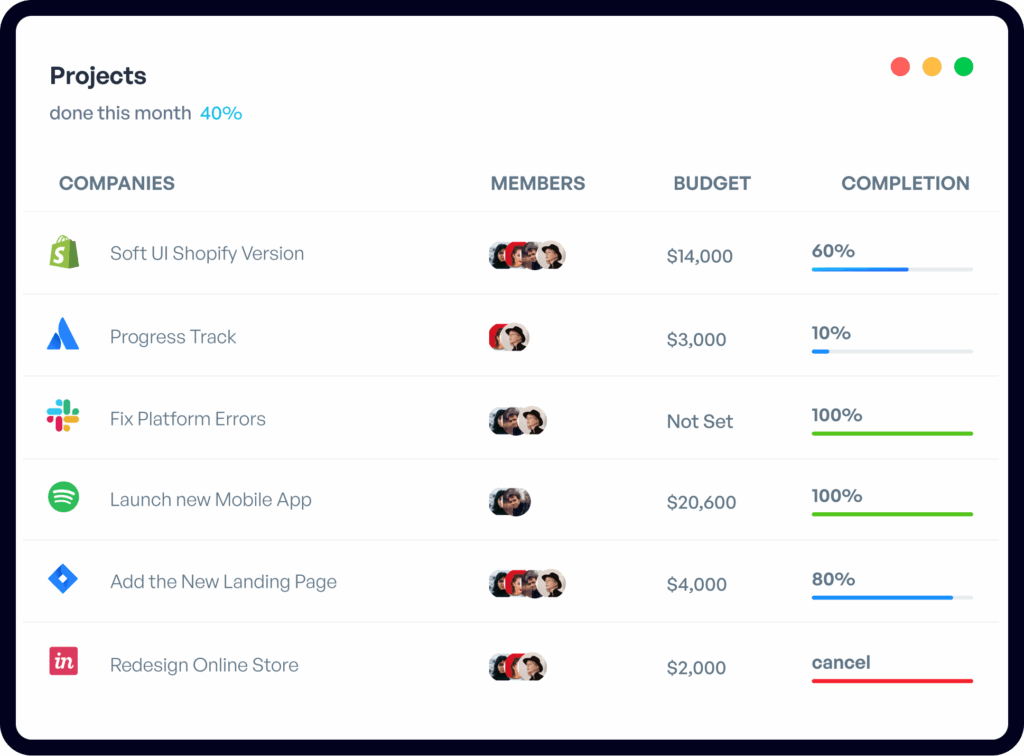Click the Completion column header
The height and width of the screenshot is (756, 1024).
click(x=905, y=183)
